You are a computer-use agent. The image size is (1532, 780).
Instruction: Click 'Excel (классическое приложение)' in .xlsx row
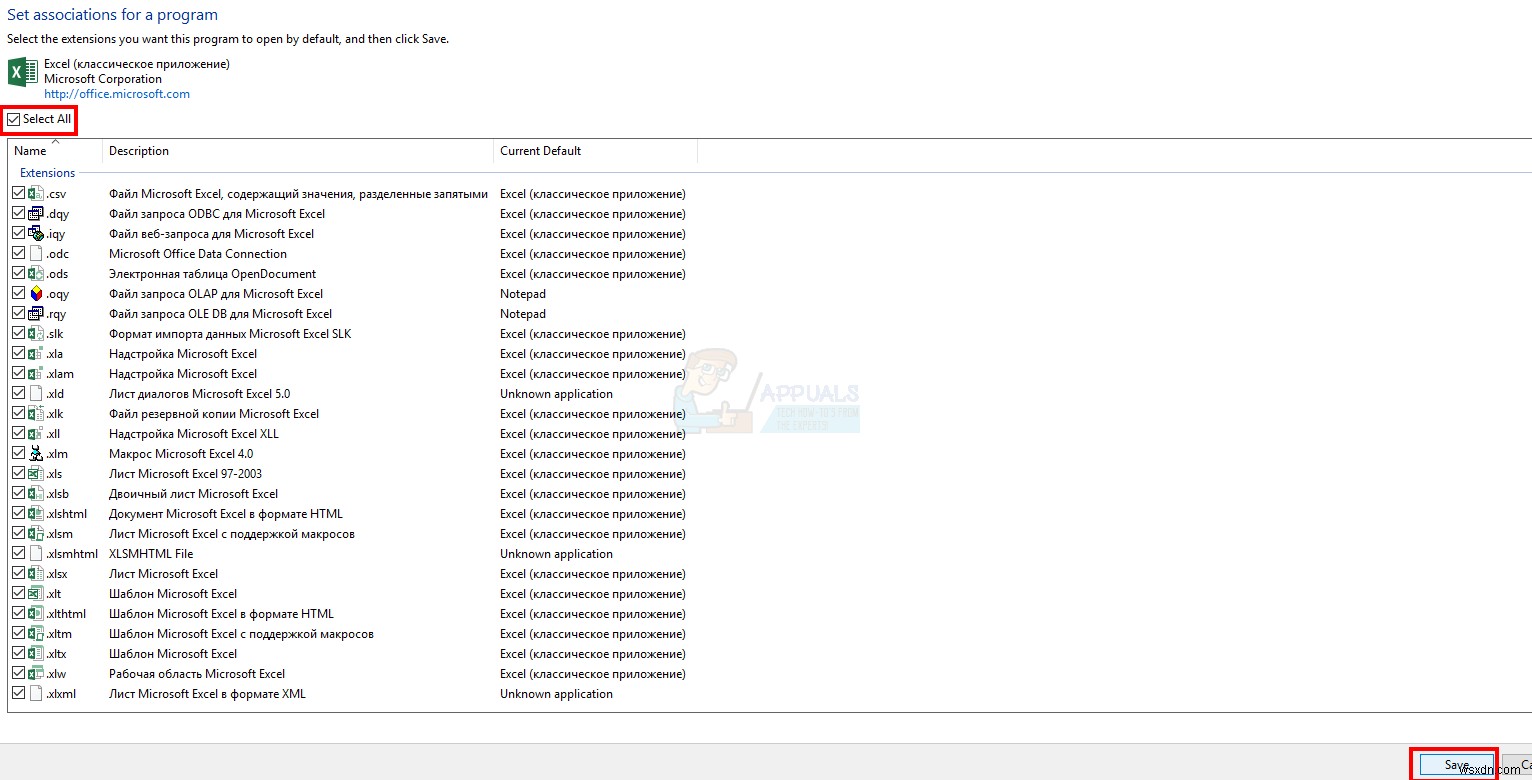(593, 574)
